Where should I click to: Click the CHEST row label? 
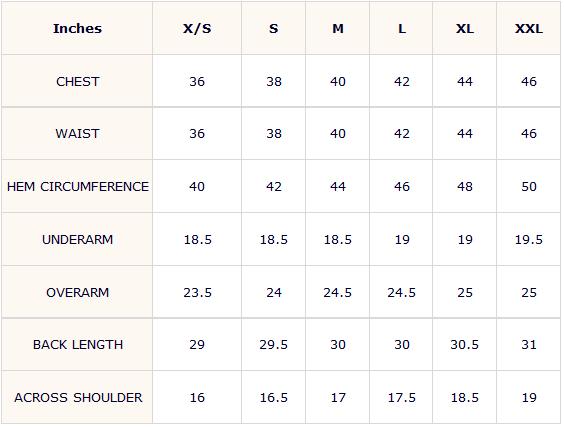coord(77,82)
